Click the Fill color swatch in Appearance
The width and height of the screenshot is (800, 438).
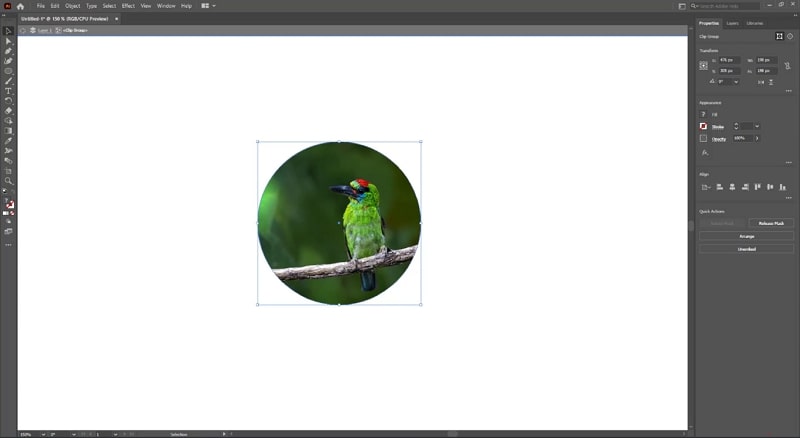(x=704, y=114)
